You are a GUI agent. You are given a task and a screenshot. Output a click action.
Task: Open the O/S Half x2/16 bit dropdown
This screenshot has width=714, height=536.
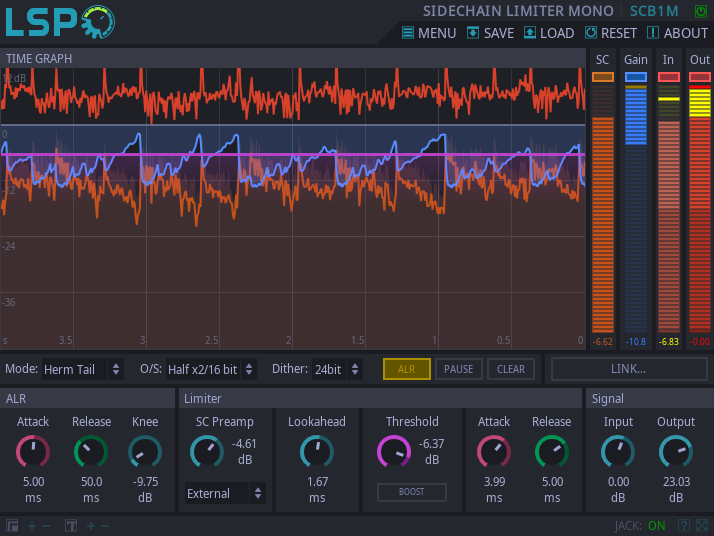point(203,369)
